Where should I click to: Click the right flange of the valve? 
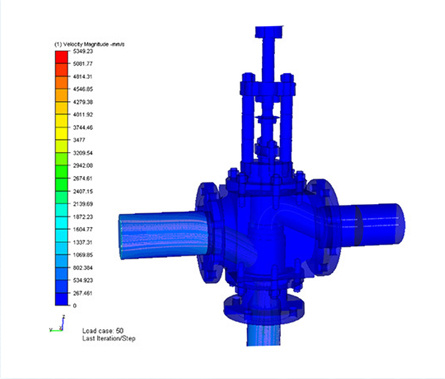(x=323, y=227)
